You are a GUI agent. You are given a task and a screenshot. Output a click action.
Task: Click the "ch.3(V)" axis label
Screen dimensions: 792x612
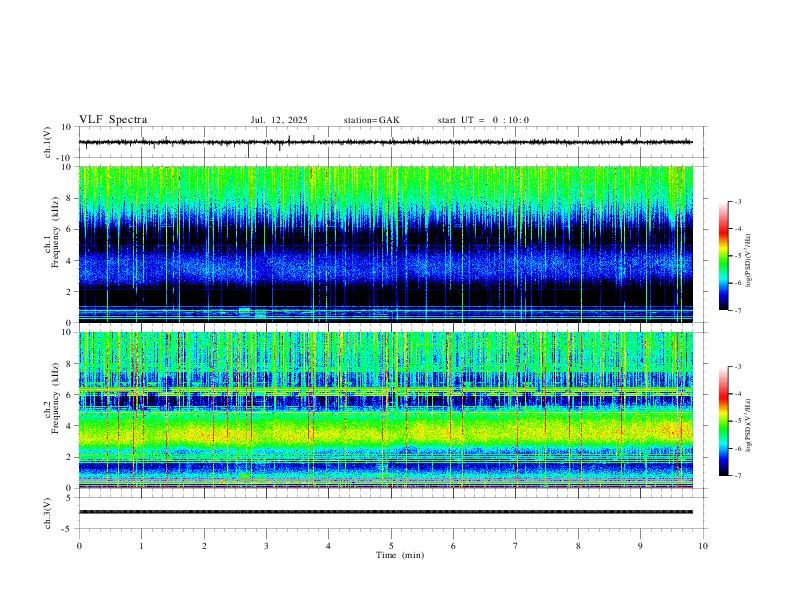48,513
